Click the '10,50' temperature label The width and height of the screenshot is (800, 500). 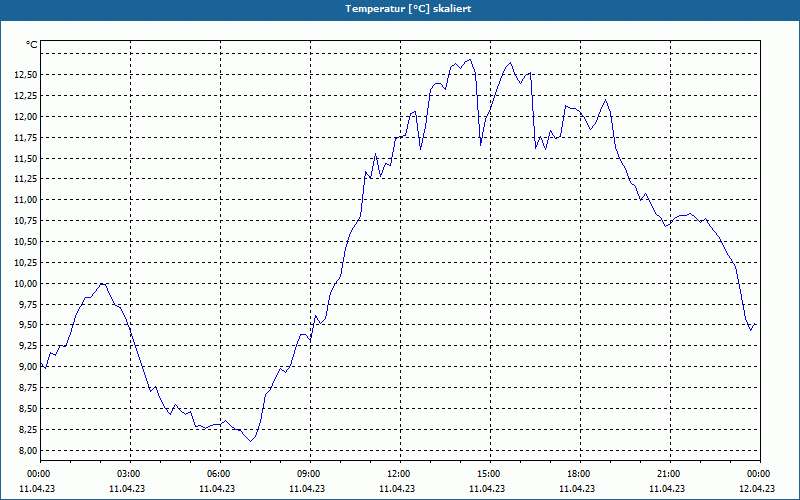(x=26, y=242)
